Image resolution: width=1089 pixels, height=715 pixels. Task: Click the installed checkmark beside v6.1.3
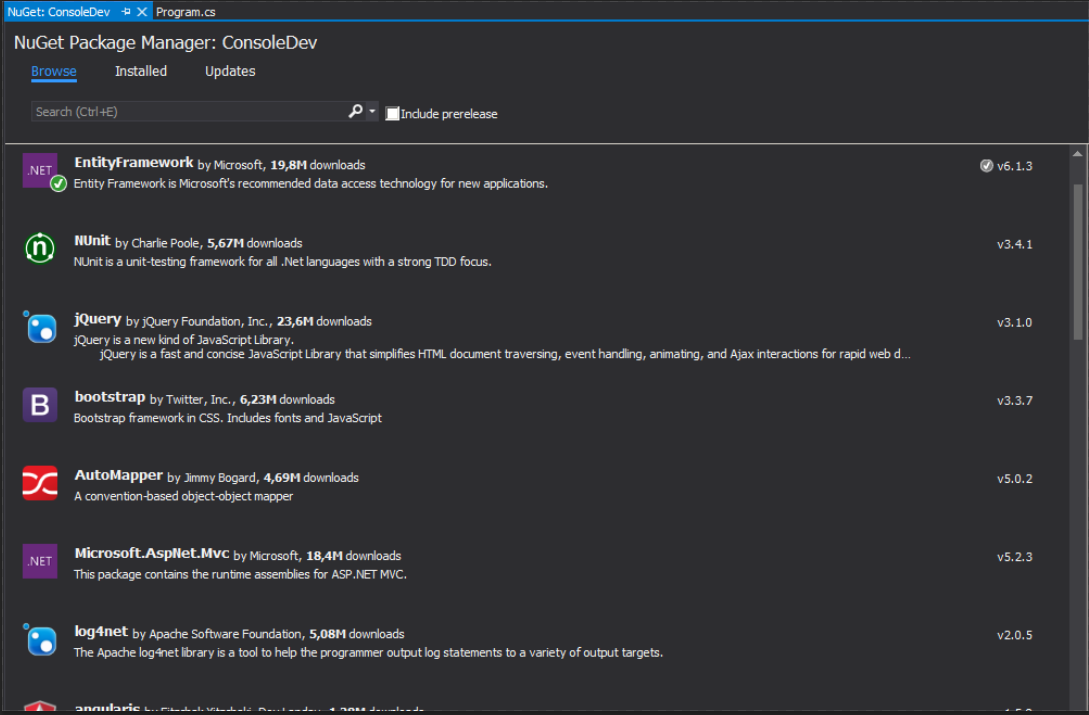986,165
